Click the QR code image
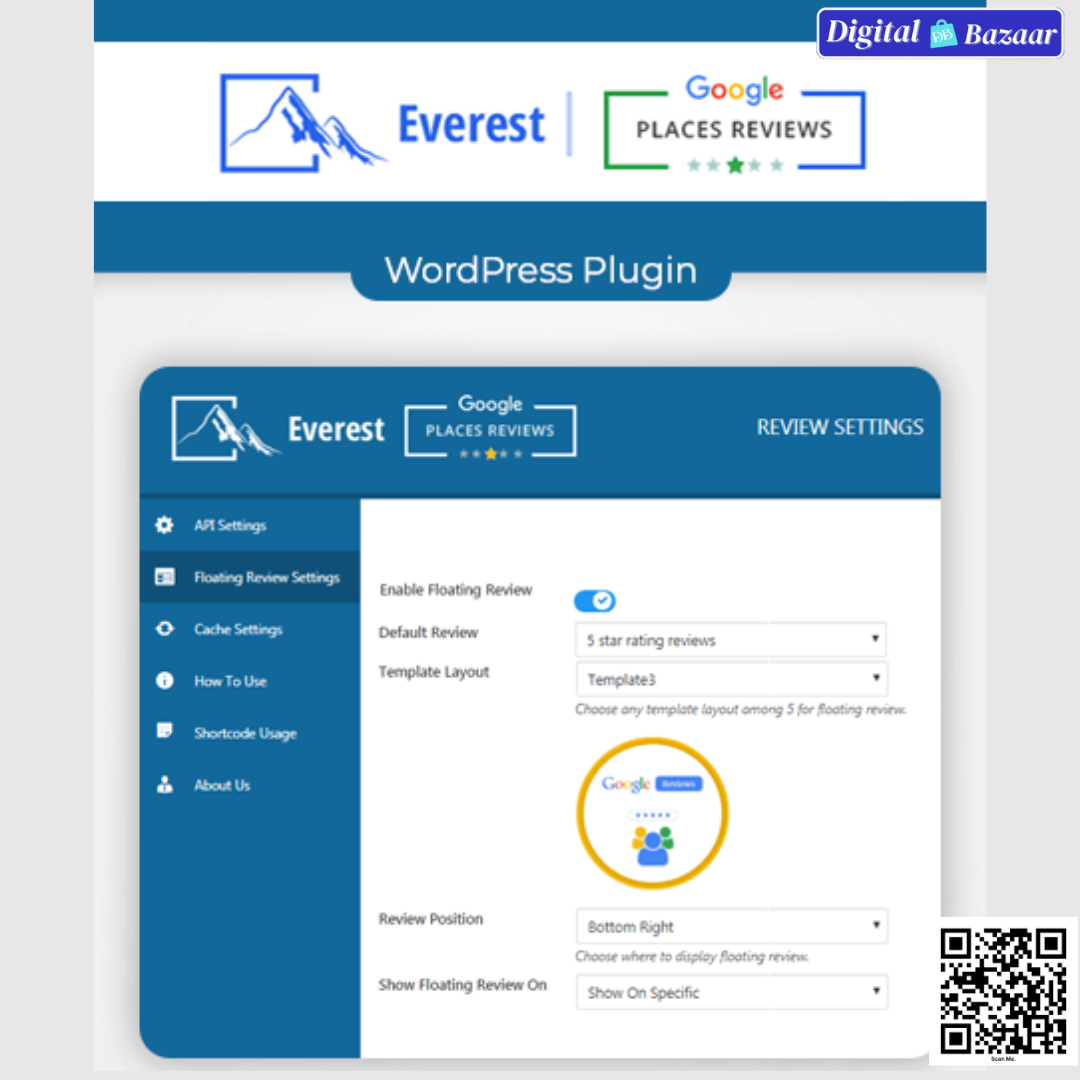The width and height of the screenshot is (1080, 1080). coord(1003,990)
